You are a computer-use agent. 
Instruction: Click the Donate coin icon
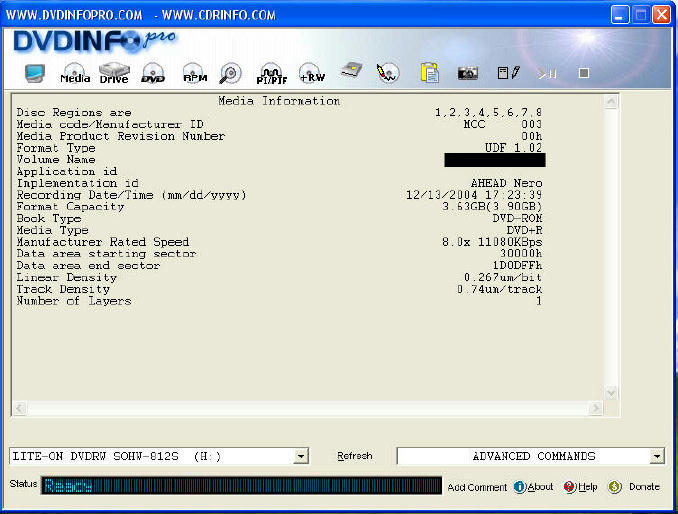coord(614,487)
